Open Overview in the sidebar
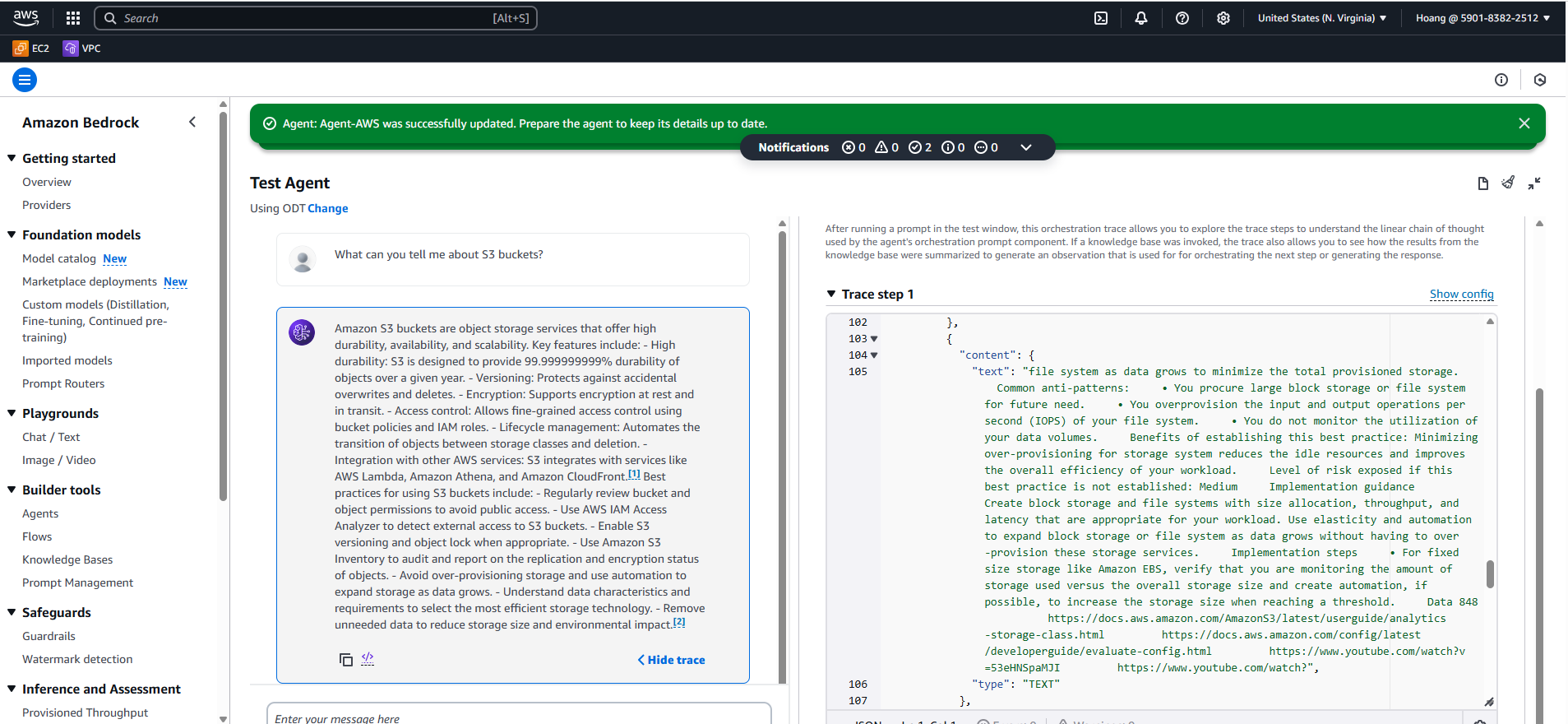Viewport: 1568px width, 724px height. tap(47, 182)
